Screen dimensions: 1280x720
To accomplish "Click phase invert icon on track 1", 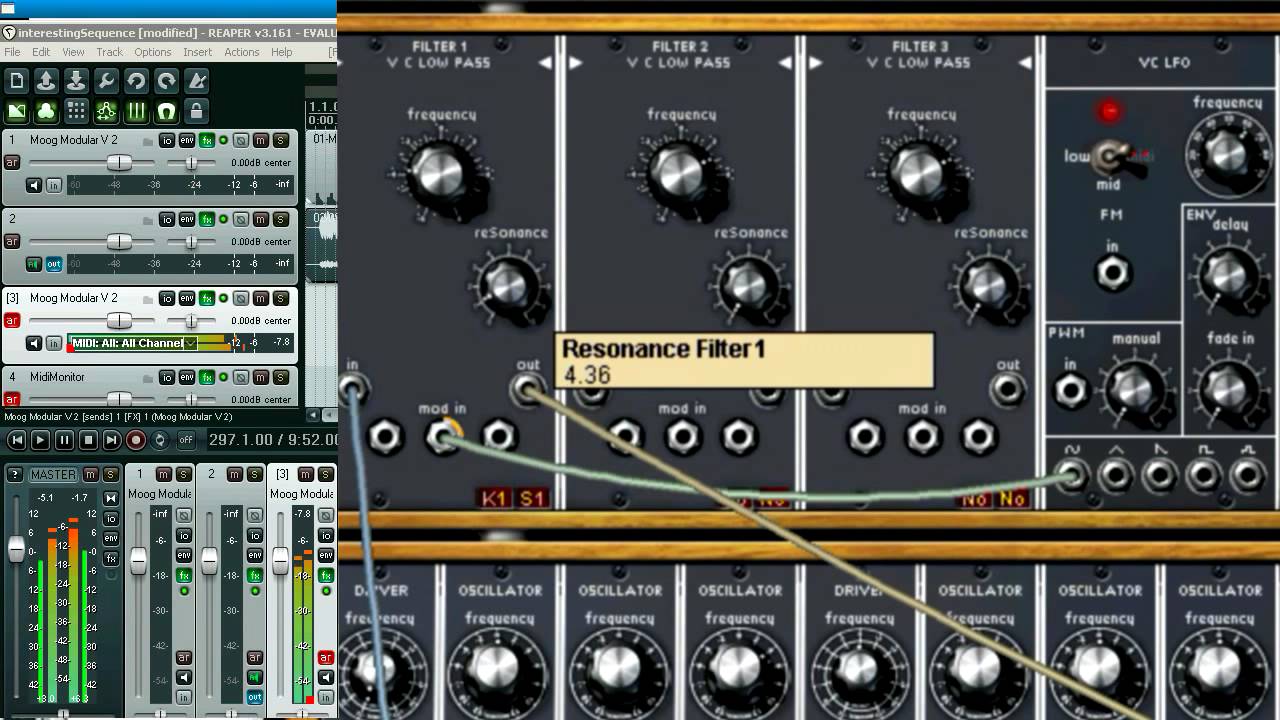I will 241,141.
